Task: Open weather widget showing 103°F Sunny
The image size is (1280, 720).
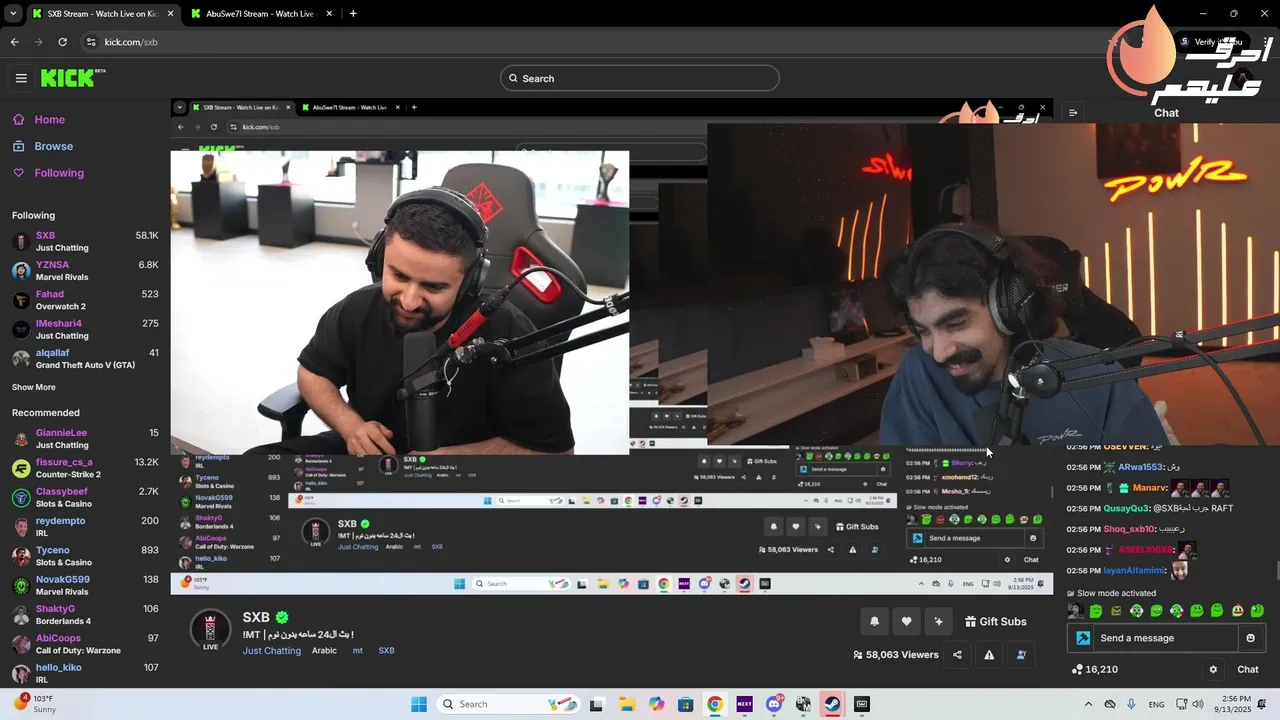Action: click(35, 704)
